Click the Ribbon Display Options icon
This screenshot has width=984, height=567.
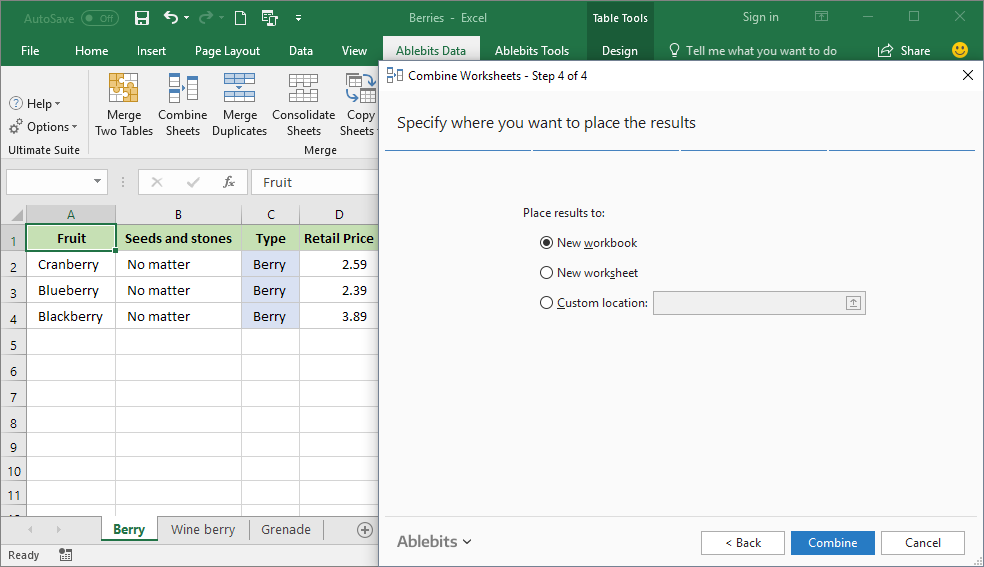[x=821, y=17]
